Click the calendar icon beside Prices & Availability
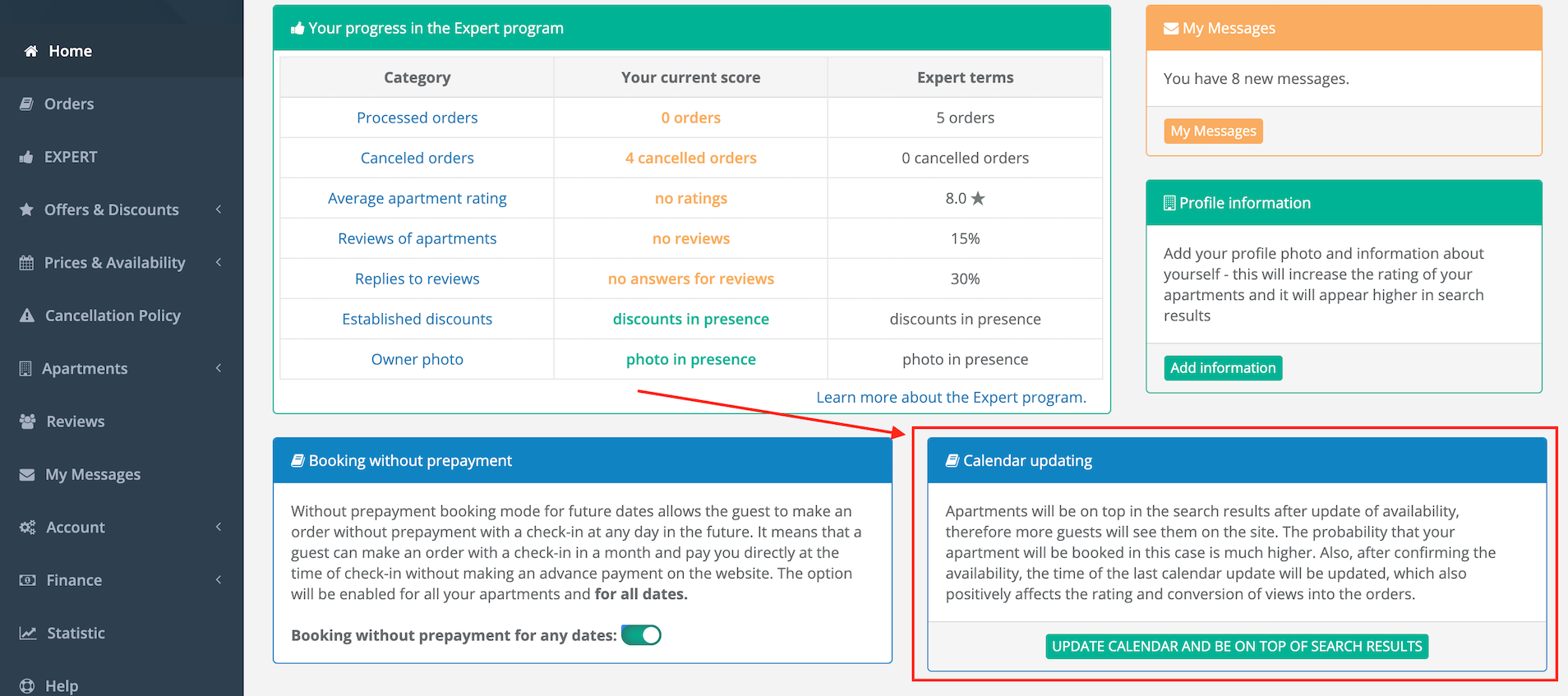 tap(26, 262)
